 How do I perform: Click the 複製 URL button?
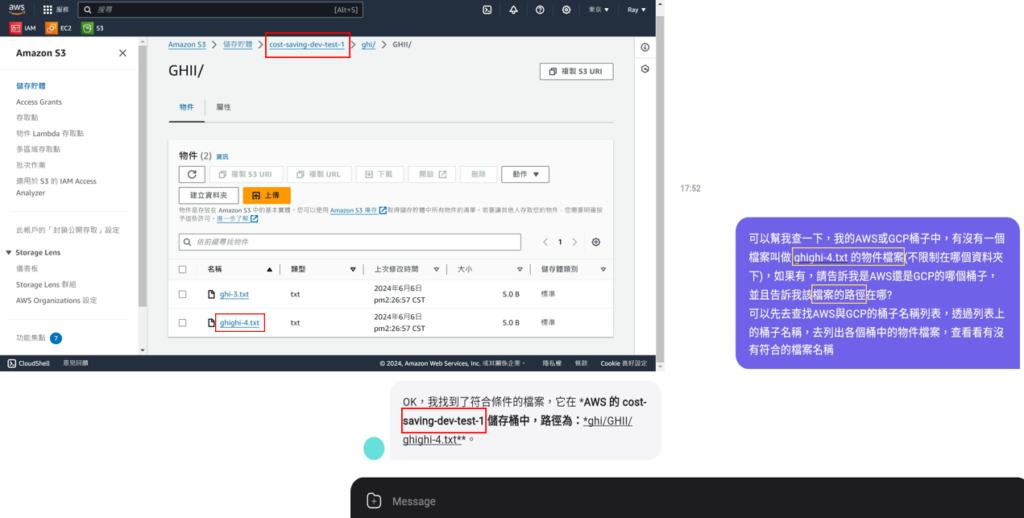(319, 174)
